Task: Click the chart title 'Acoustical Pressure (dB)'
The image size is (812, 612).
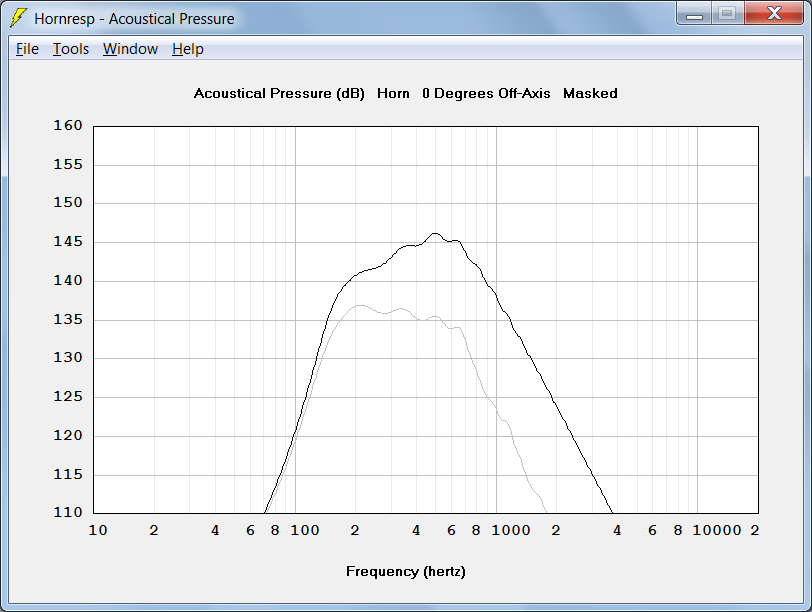Action: coord(279,94)
